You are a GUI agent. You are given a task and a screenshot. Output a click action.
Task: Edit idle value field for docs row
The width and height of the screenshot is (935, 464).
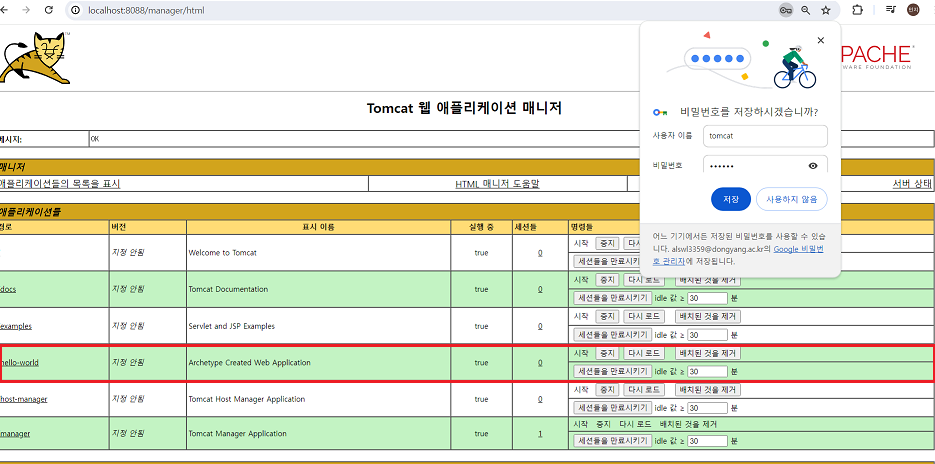coord(707,298)
